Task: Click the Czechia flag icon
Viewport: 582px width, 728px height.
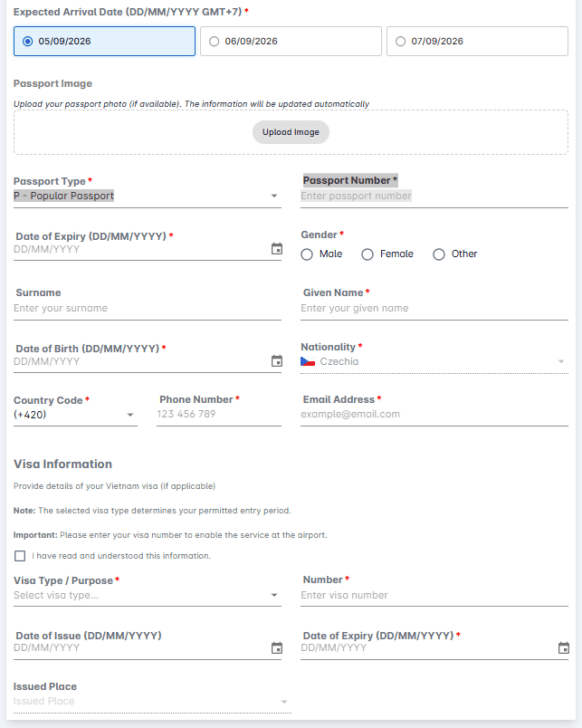Action: click(308, 361)
